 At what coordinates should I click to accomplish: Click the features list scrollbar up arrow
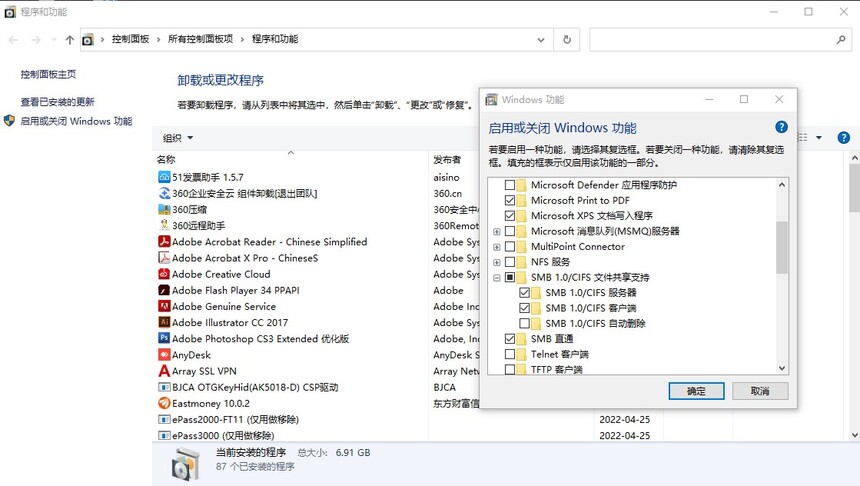[782, 185]
